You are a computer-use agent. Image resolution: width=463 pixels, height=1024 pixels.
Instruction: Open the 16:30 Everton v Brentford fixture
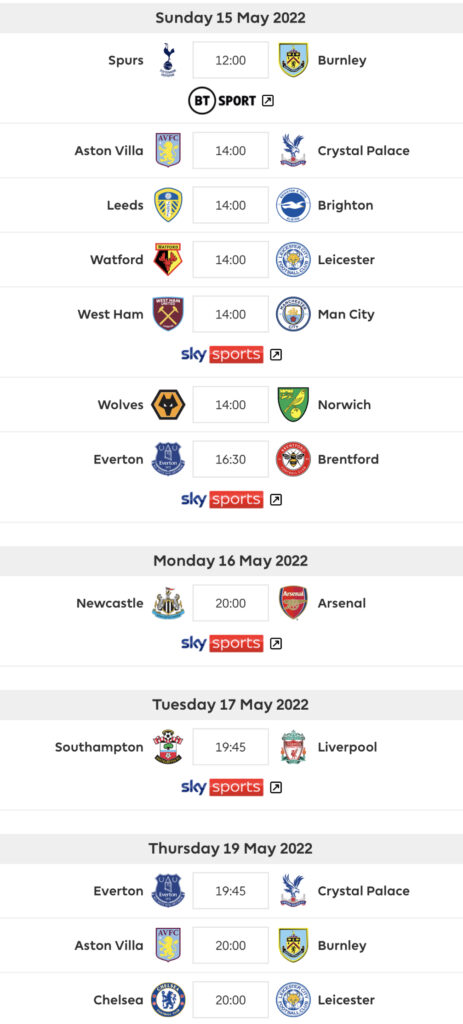point(231,459)
